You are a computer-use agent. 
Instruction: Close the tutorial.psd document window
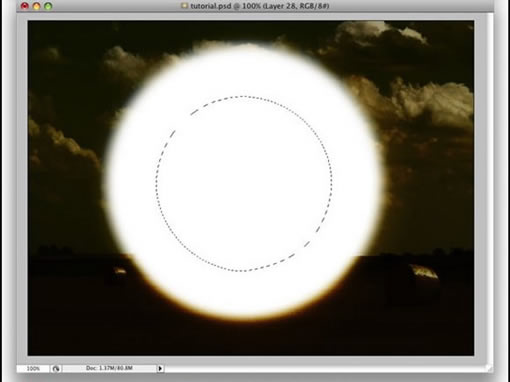[x=25, y=6]
